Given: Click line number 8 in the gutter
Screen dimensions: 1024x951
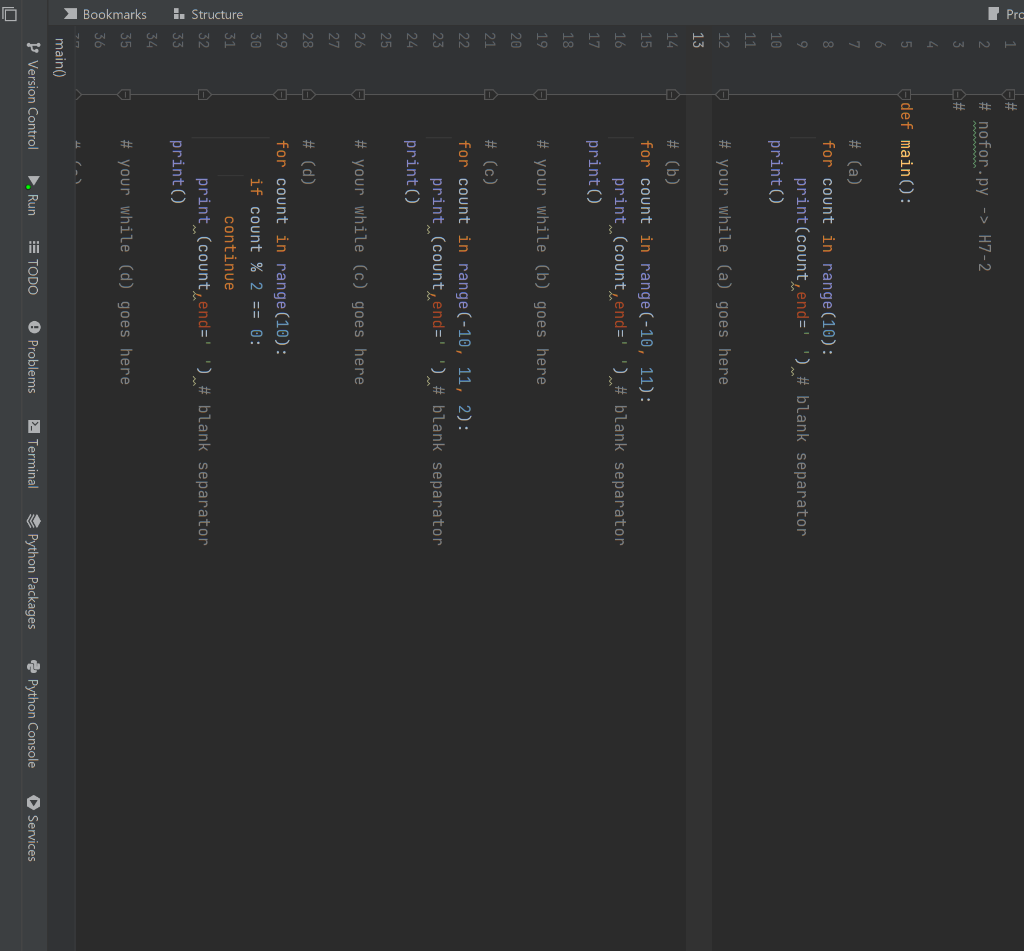Looking at the screenshot, I should (827, 44).
